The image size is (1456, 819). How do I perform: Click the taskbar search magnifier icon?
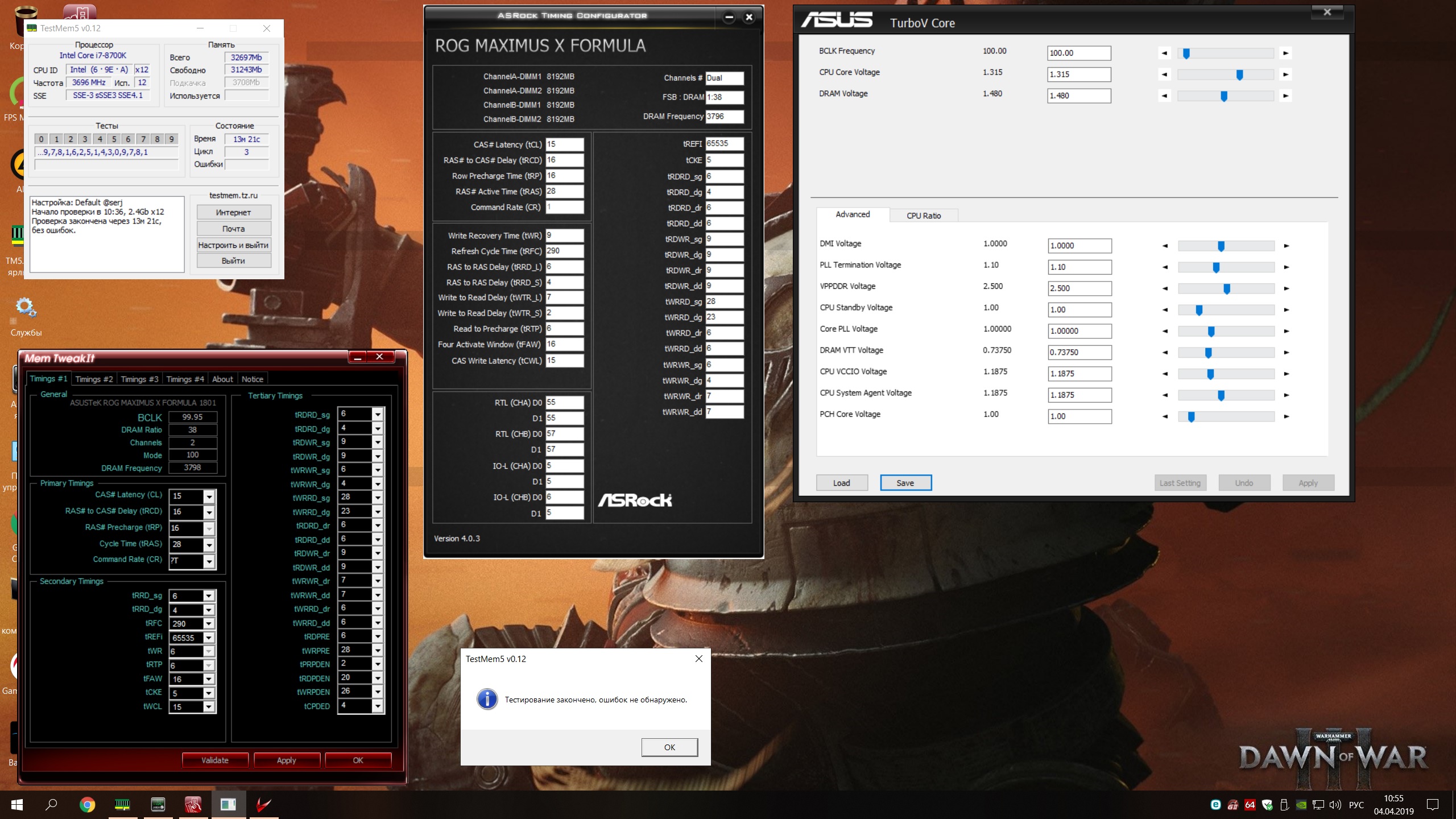tap(51, 804)
